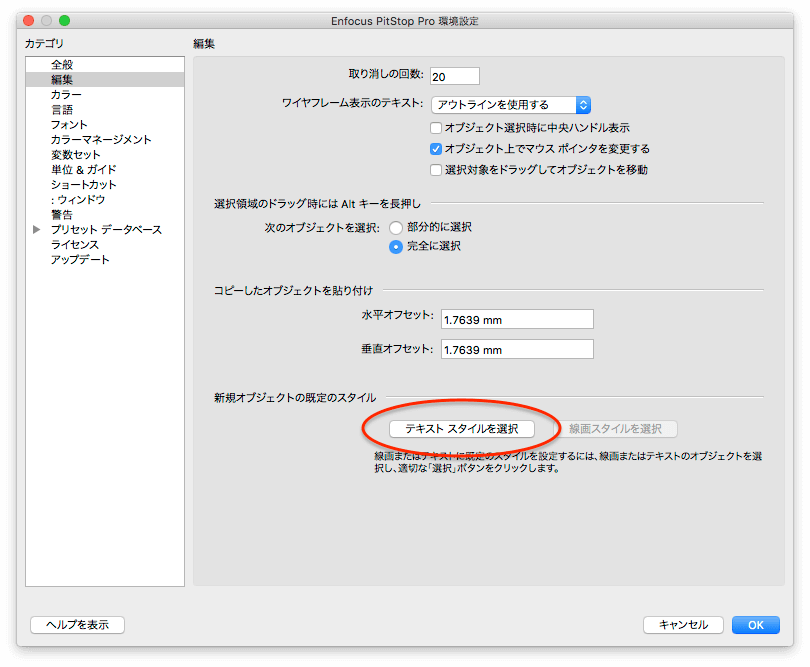Uncheck オブジェクト上でマウス ポインタを変更する

coord(436,149)
